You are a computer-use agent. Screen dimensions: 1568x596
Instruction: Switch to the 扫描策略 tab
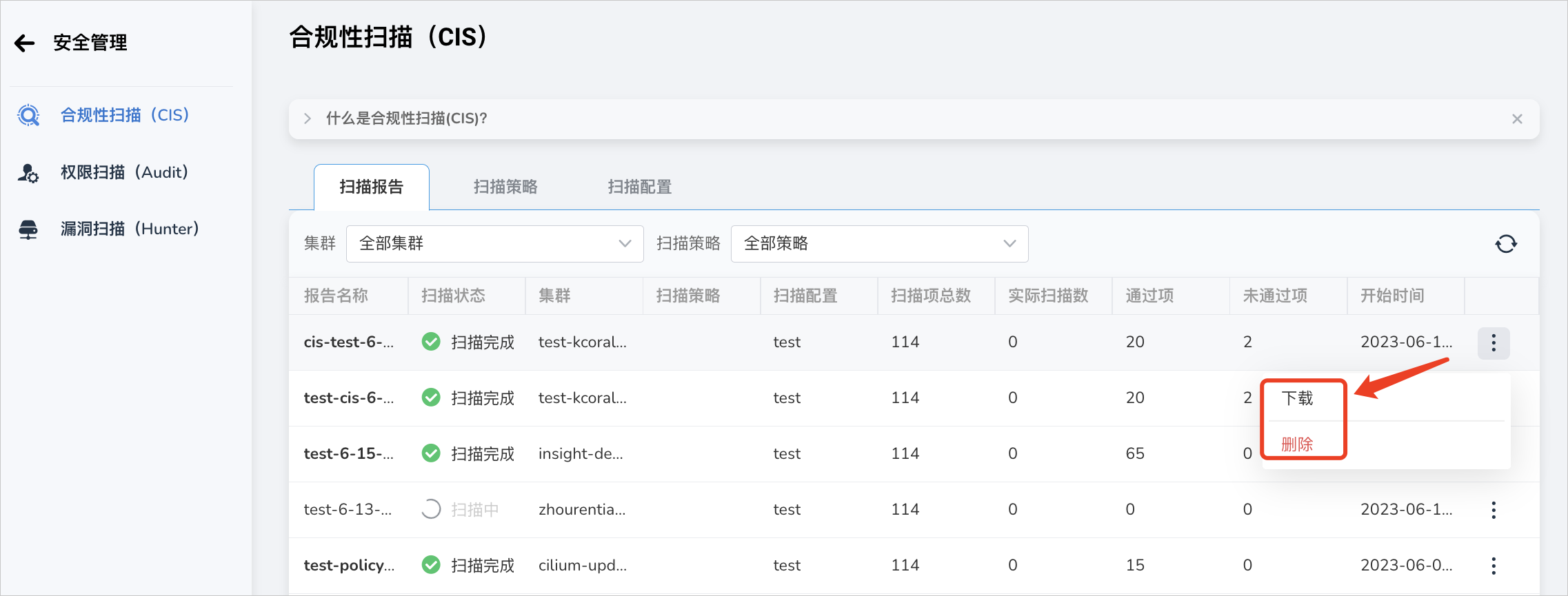click(505, 187)
